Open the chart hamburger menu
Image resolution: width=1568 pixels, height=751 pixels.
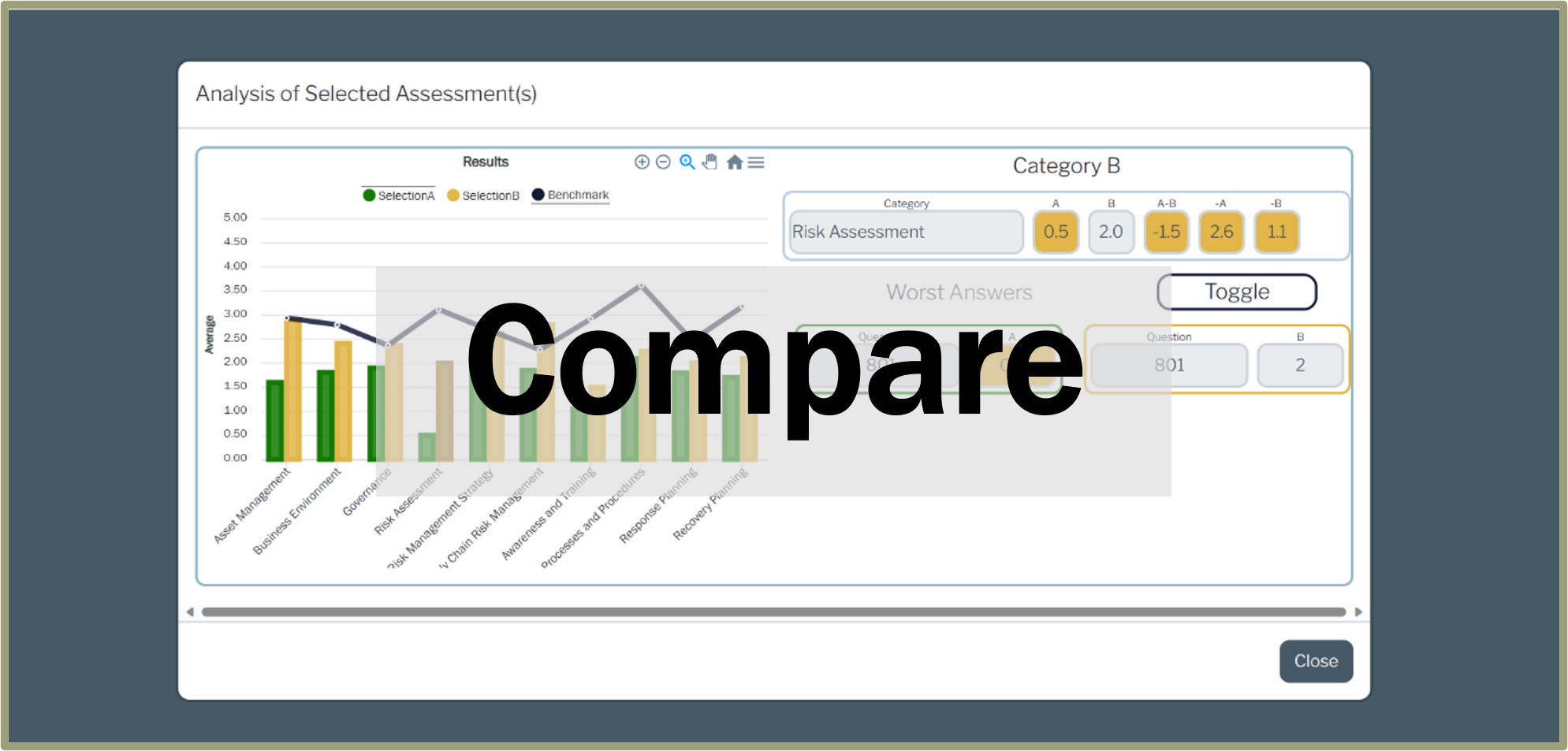point(756,162)
